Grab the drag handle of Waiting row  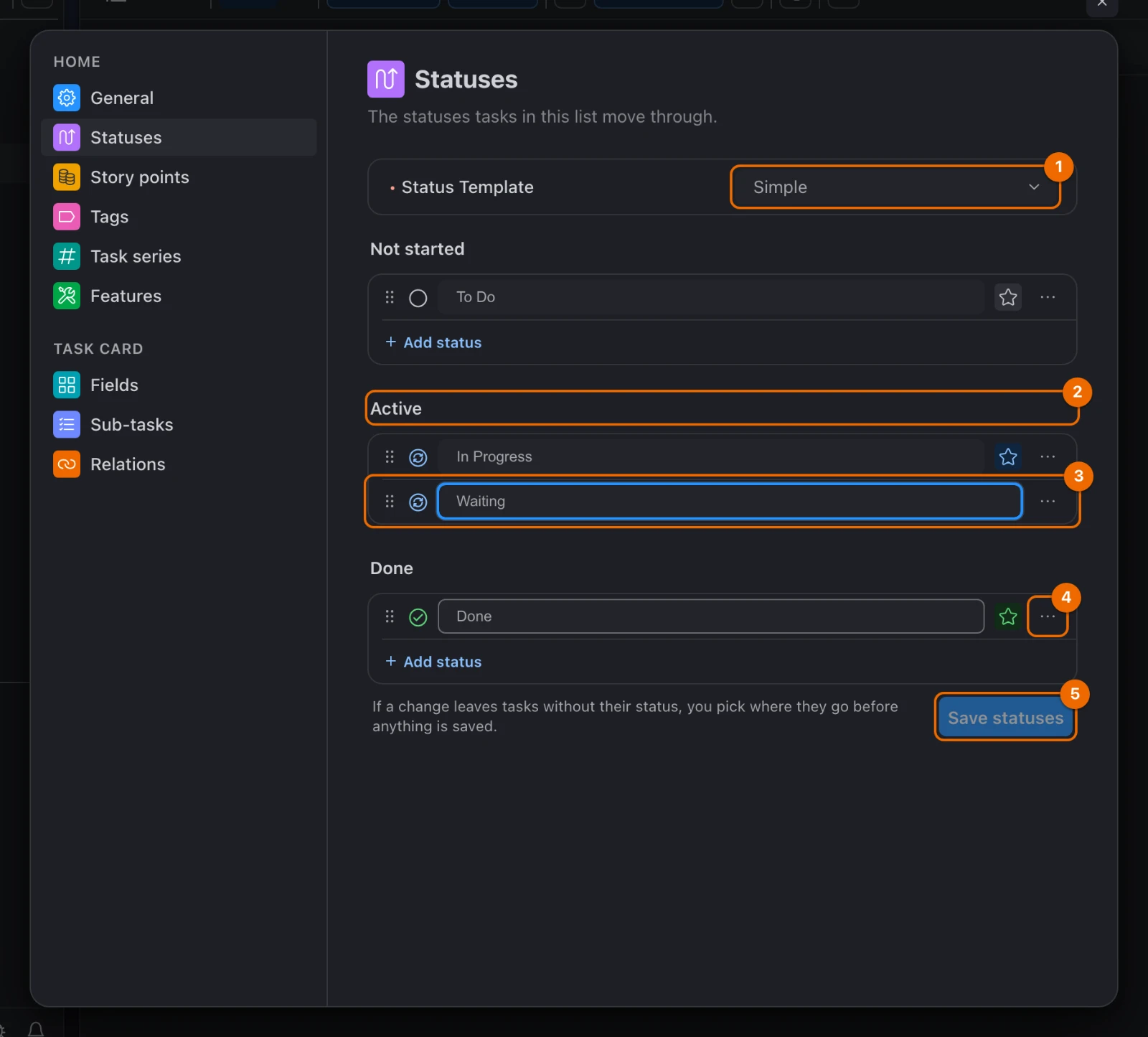pos(390,501)
